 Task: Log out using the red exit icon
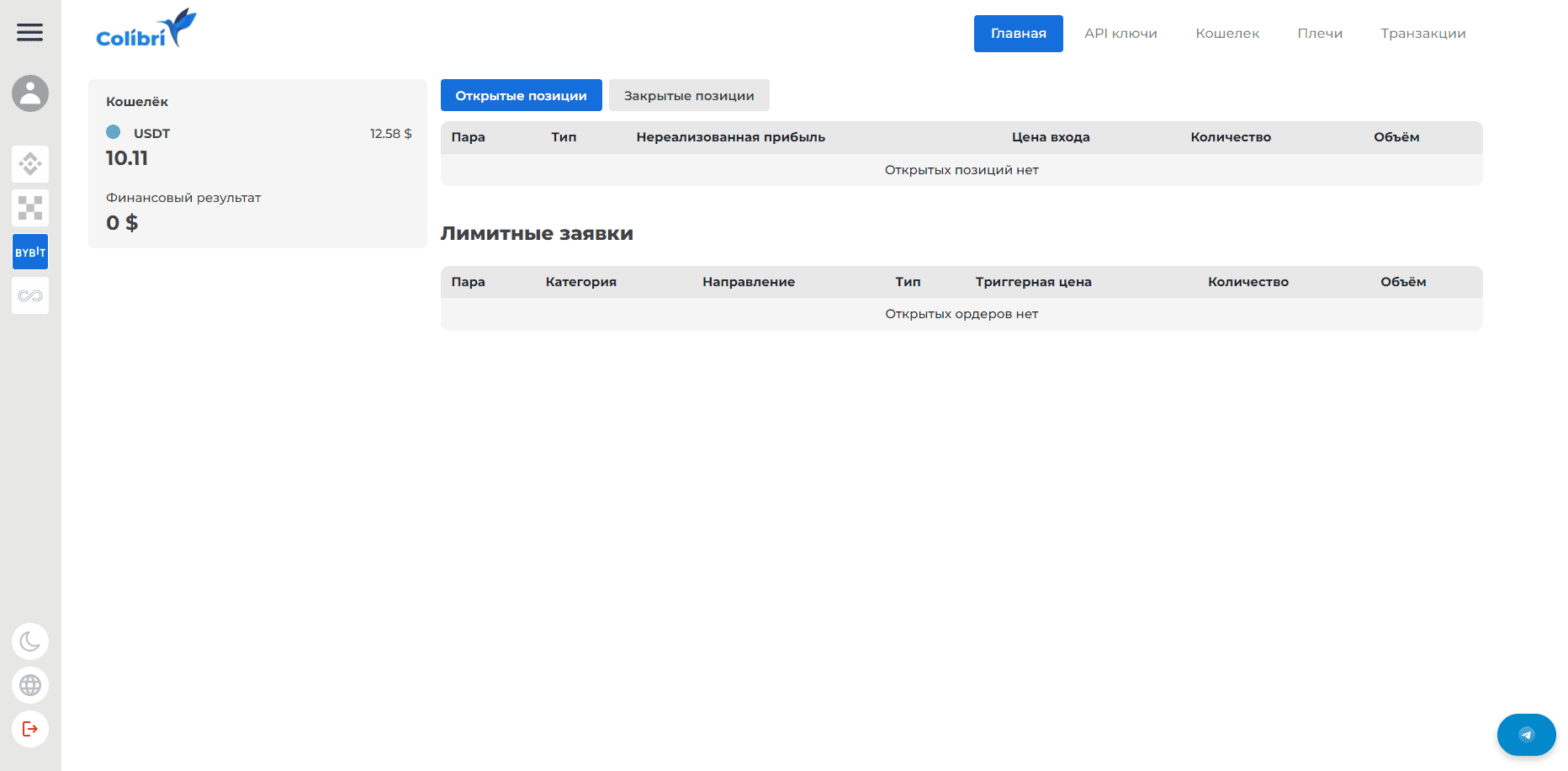click(30, 729)
